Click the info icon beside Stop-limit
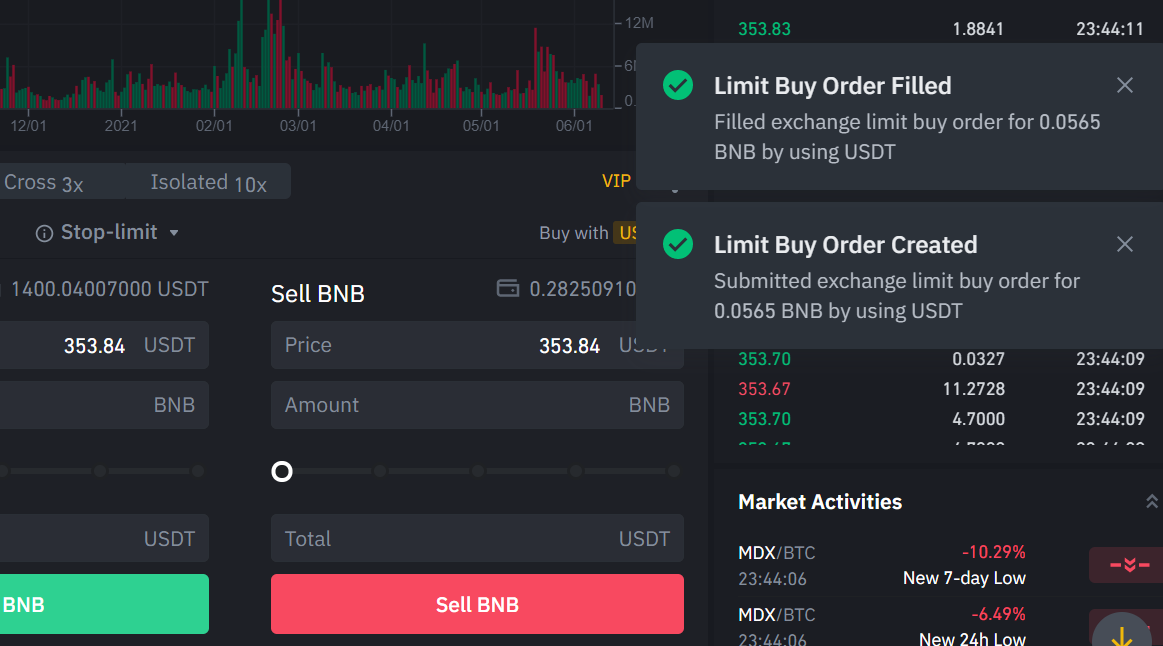 (44, 233)
